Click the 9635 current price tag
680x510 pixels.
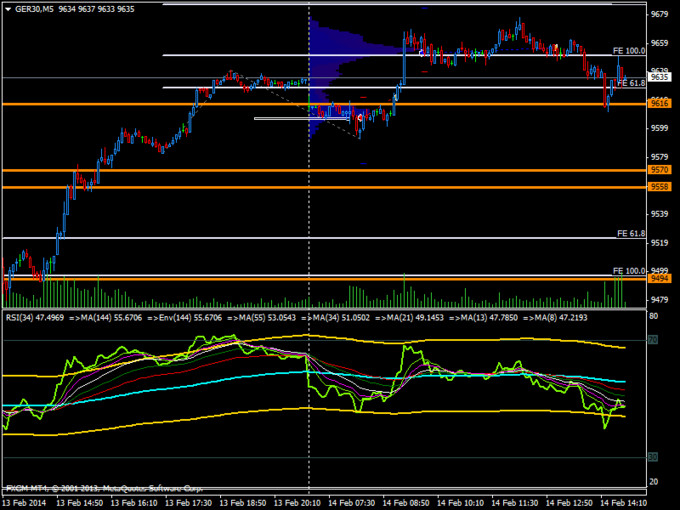pyautogui.click(x=659, y=76)
